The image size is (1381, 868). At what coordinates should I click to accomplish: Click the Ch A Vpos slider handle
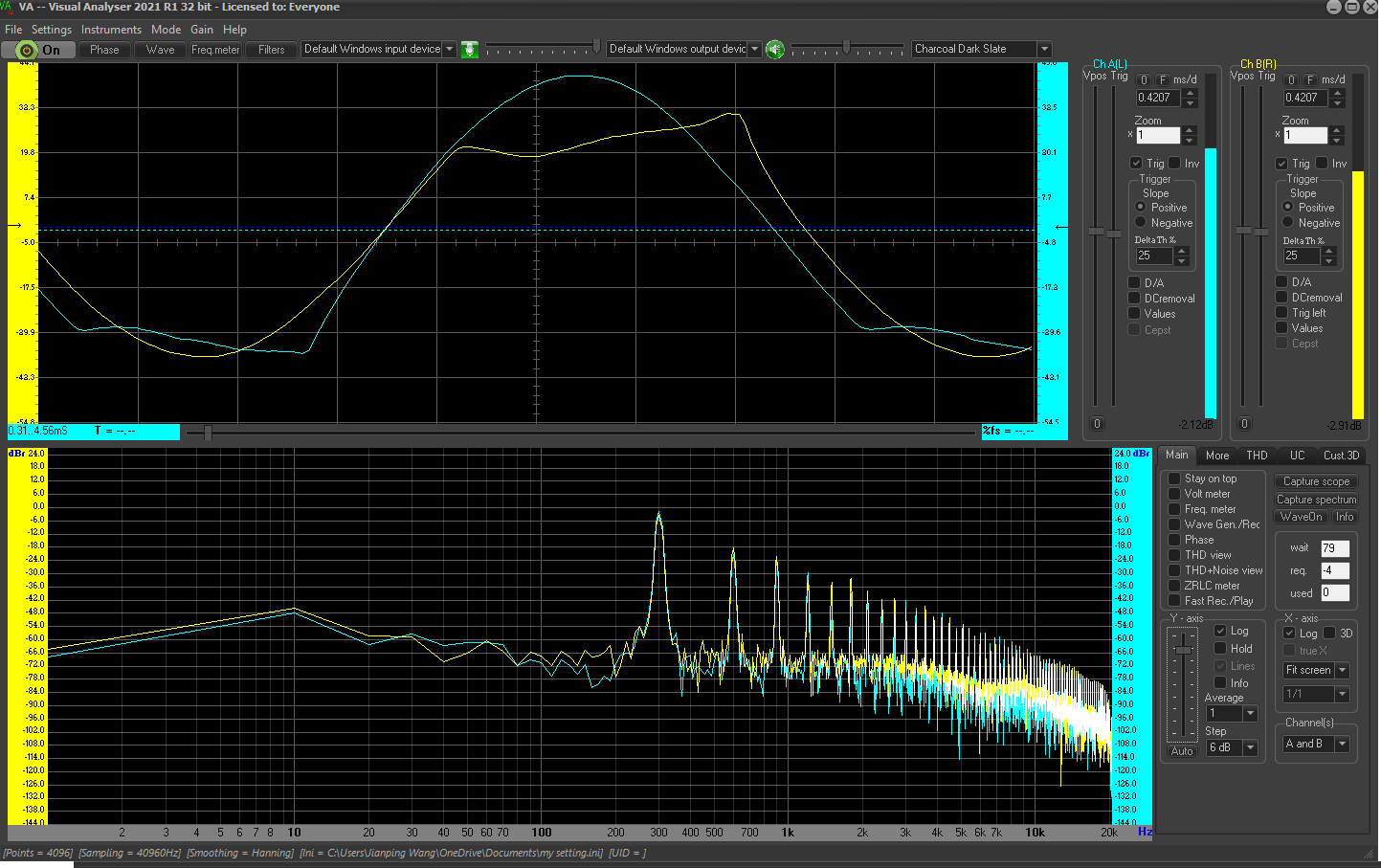click(1097, 232)
